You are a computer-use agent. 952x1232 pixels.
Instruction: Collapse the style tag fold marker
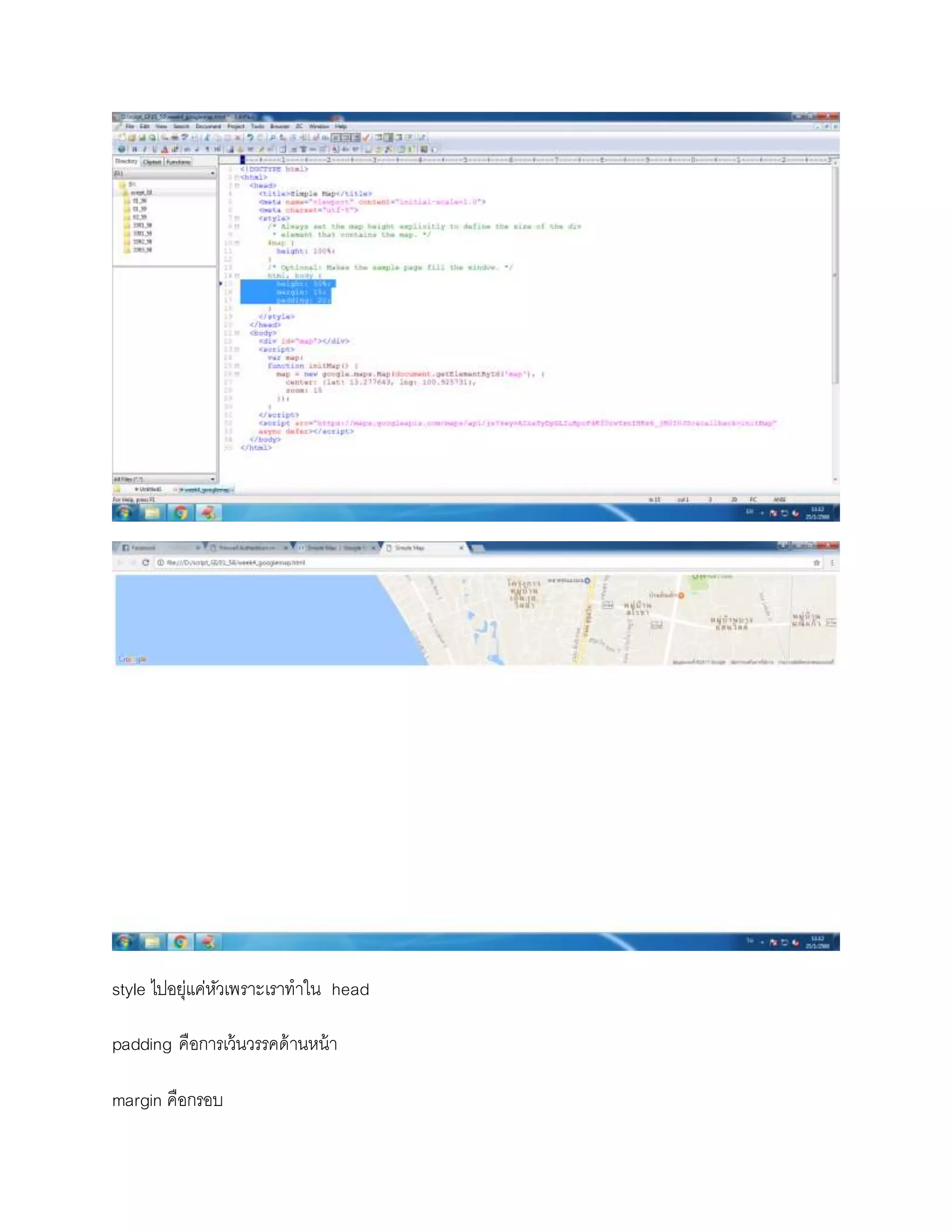click(238, 219)
